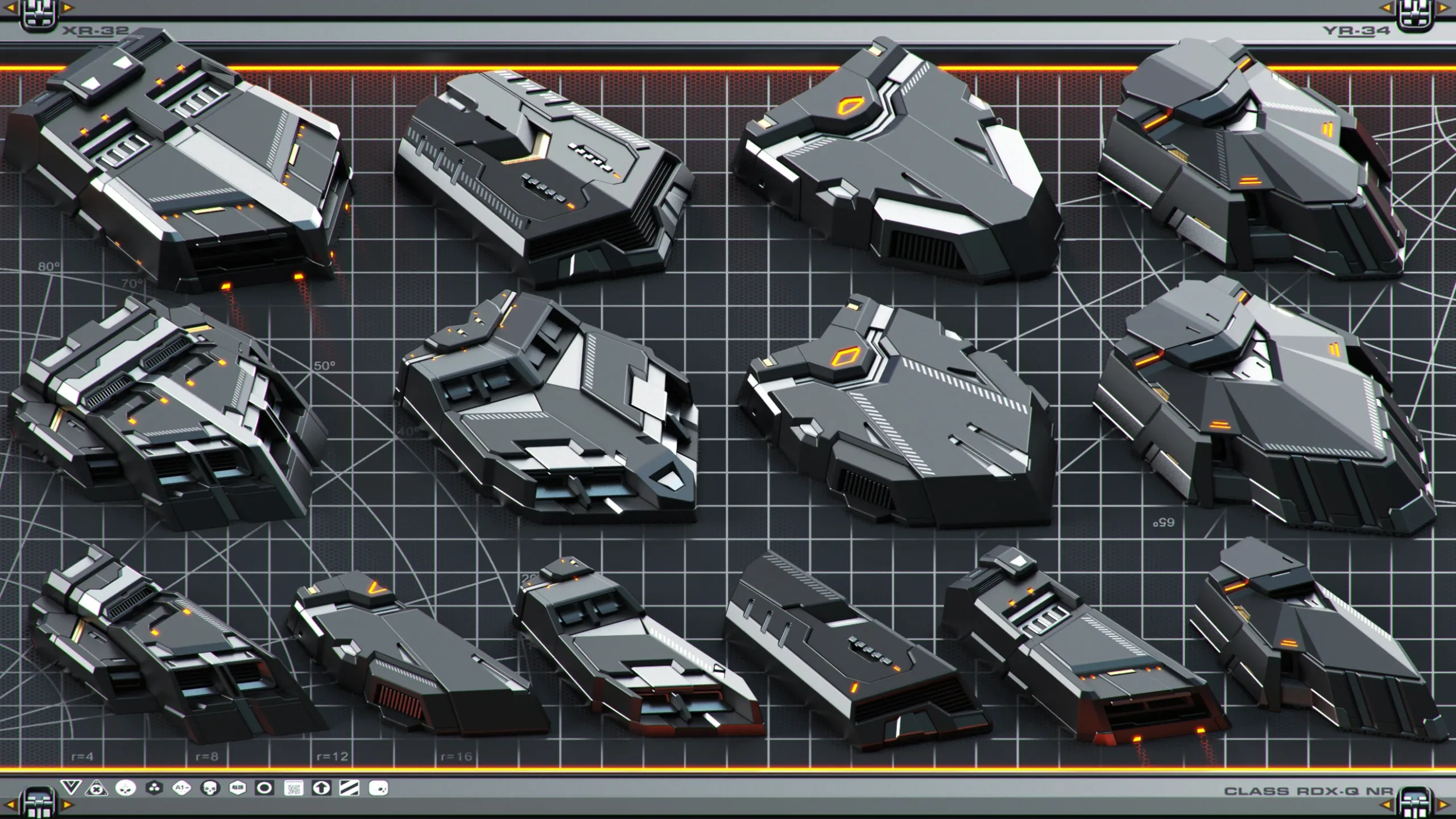Select the last ship in the bottom row
The image size is (1456, 819).
(1318, 640)
